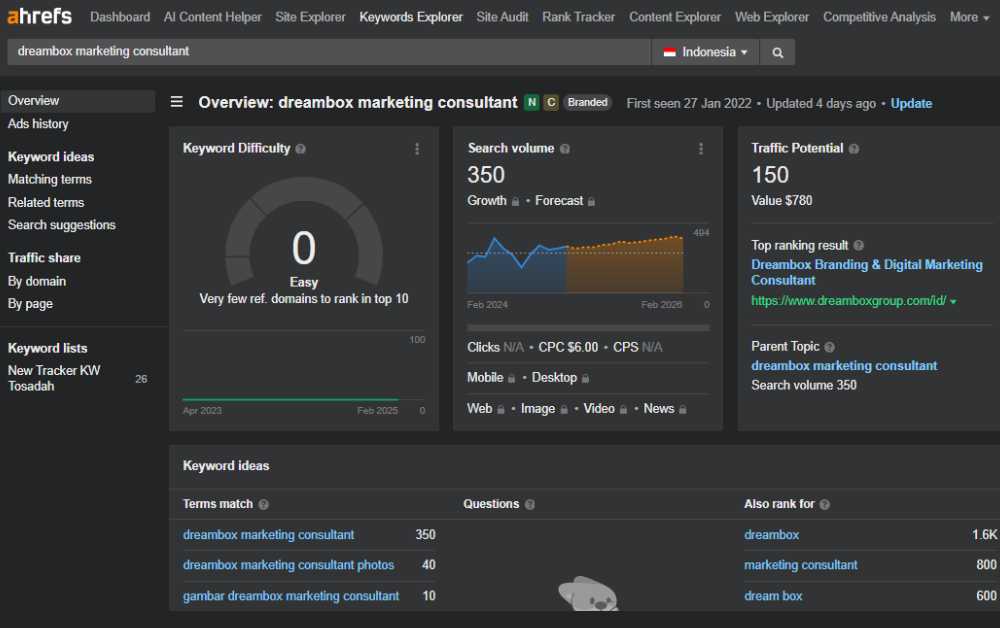Click help icon beside Top ranking result
The height and width of the screenshot is (628, 1000).
point(858,245)
